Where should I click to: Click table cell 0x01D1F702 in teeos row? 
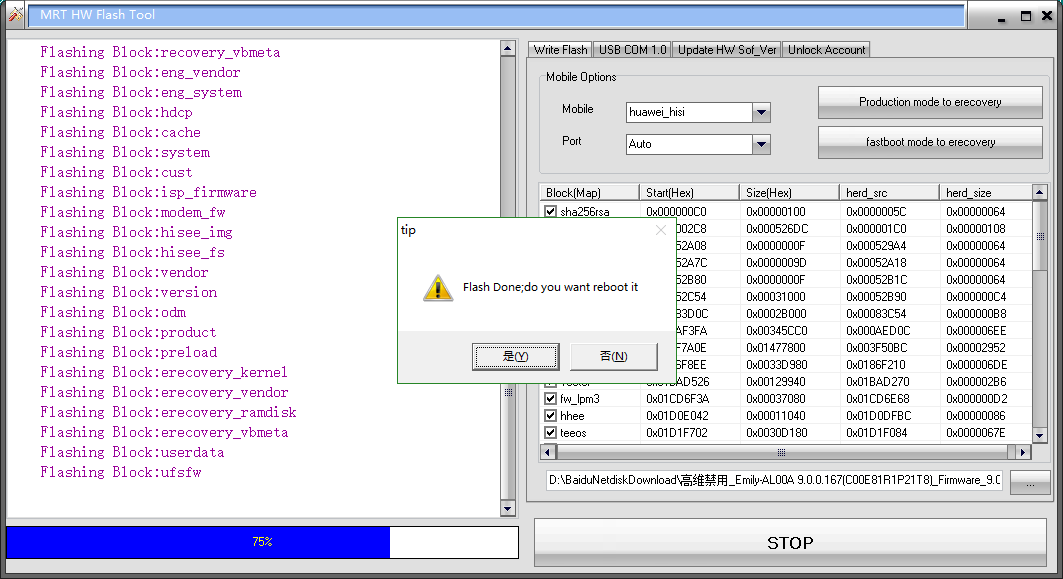[677, 433]
